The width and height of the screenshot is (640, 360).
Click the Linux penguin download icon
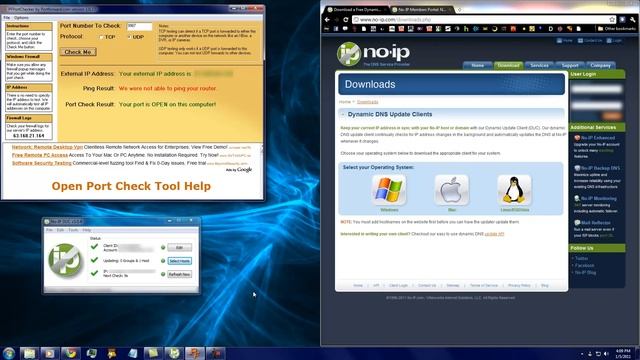point(514,190)
